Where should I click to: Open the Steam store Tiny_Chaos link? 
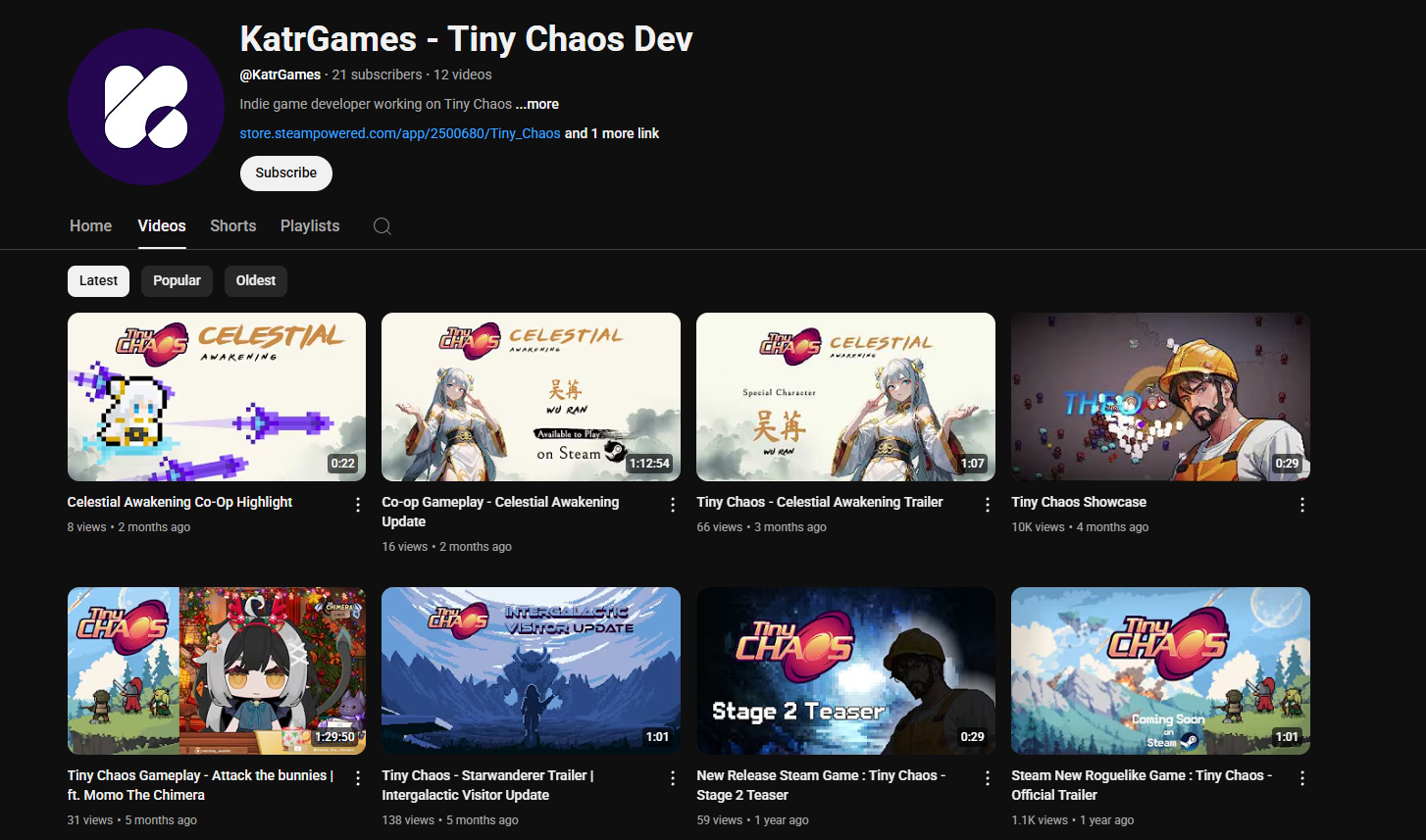pos(400,133)
